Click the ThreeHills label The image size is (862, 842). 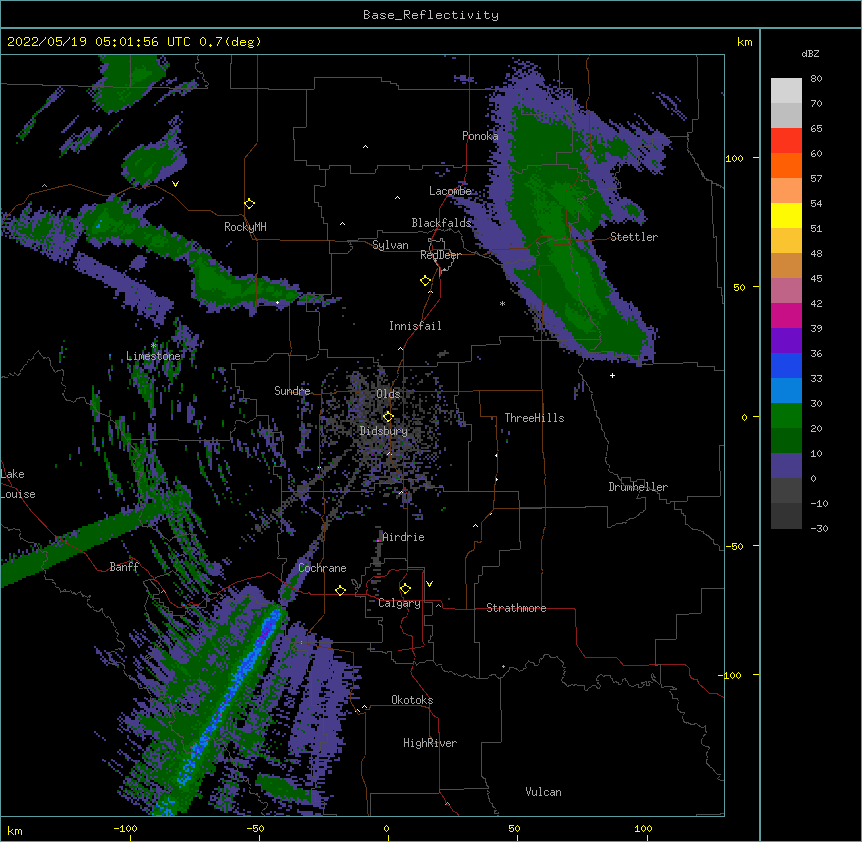534,418
